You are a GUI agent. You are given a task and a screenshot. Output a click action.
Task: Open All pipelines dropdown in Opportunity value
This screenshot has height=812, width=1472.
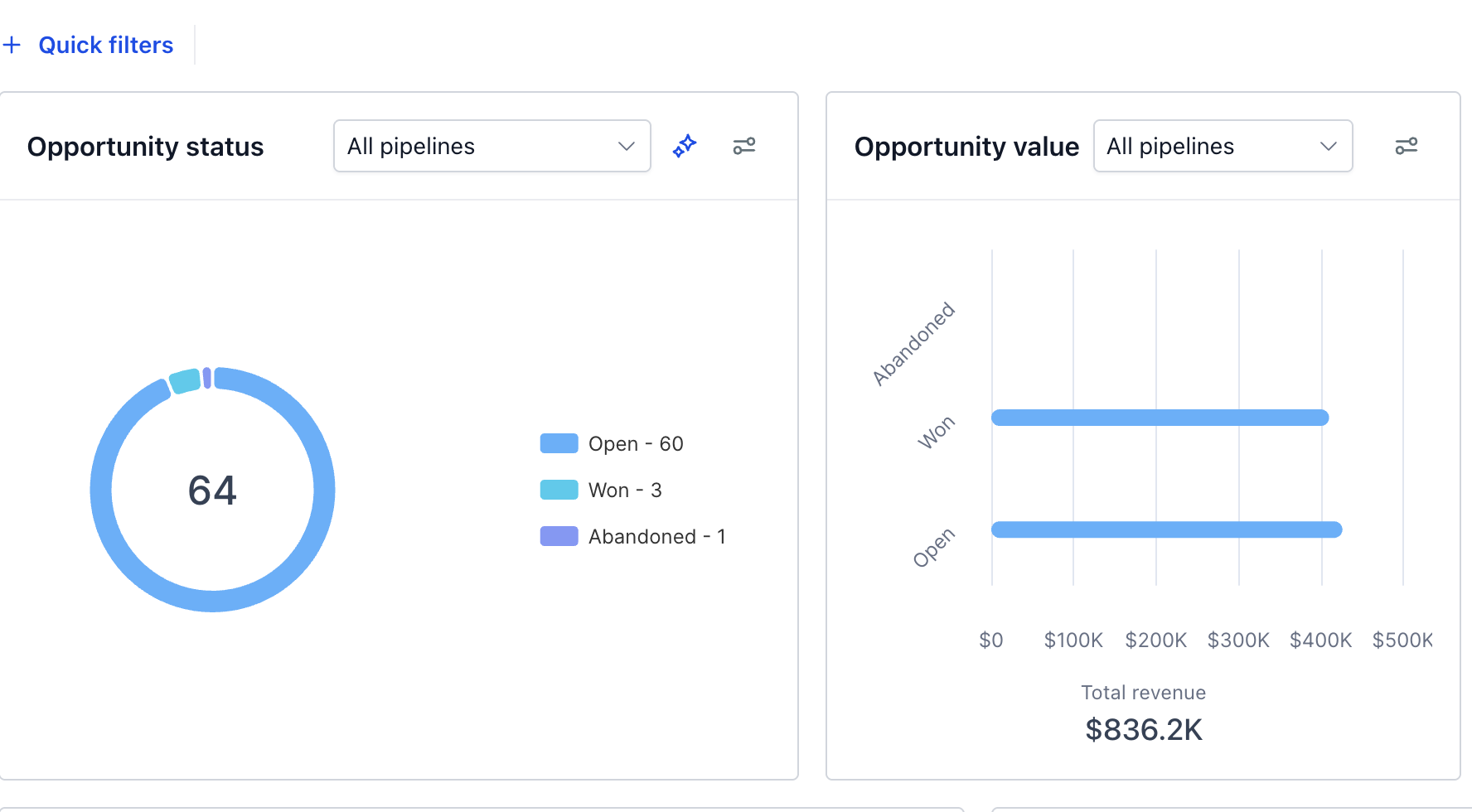[1223, 146]
